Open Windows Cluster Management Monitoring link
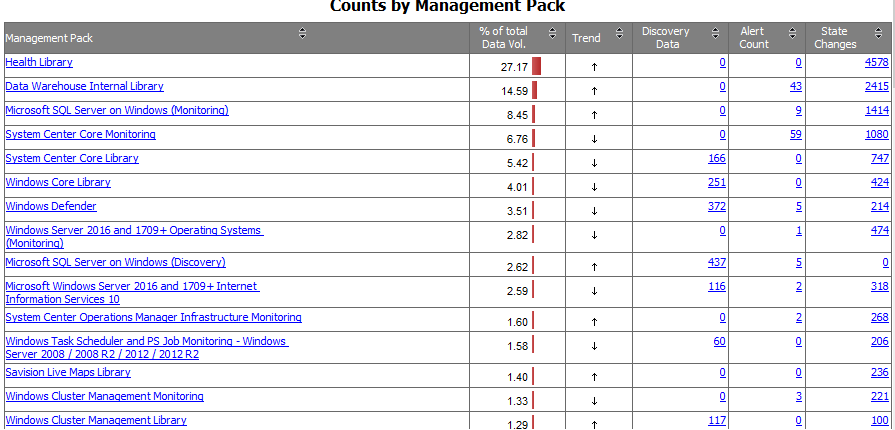Viewport: 895px width, 430px height. (x=104, y=396)
